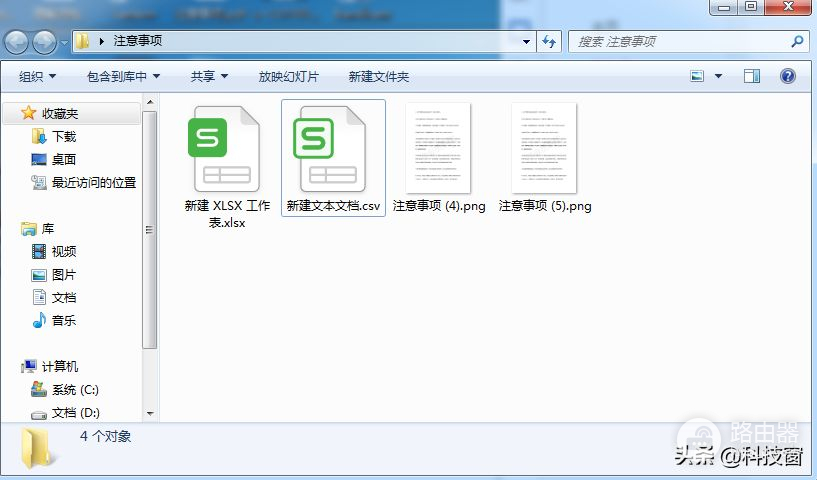
Task: Toggle the preview pane button
Action: [x=752, y=76]
